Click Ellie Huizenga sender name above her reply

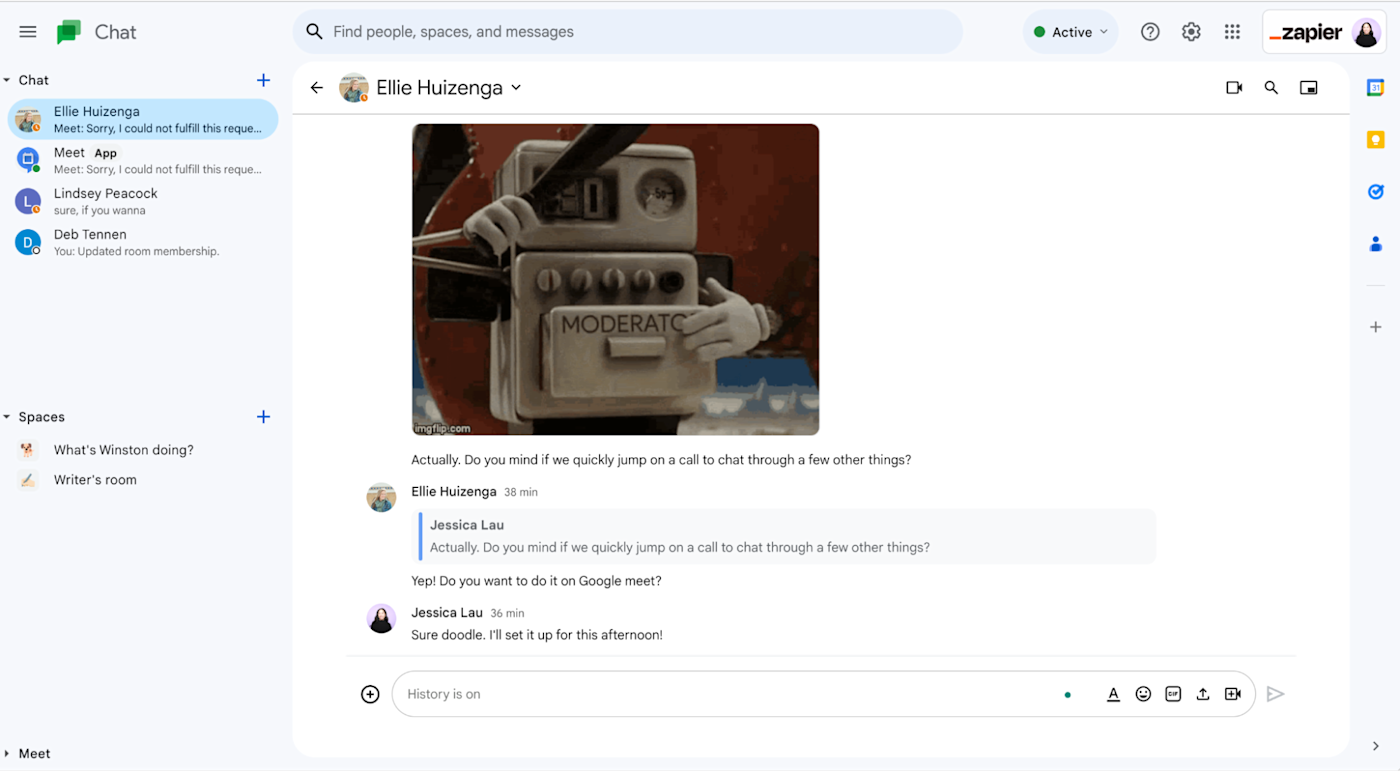454,492
